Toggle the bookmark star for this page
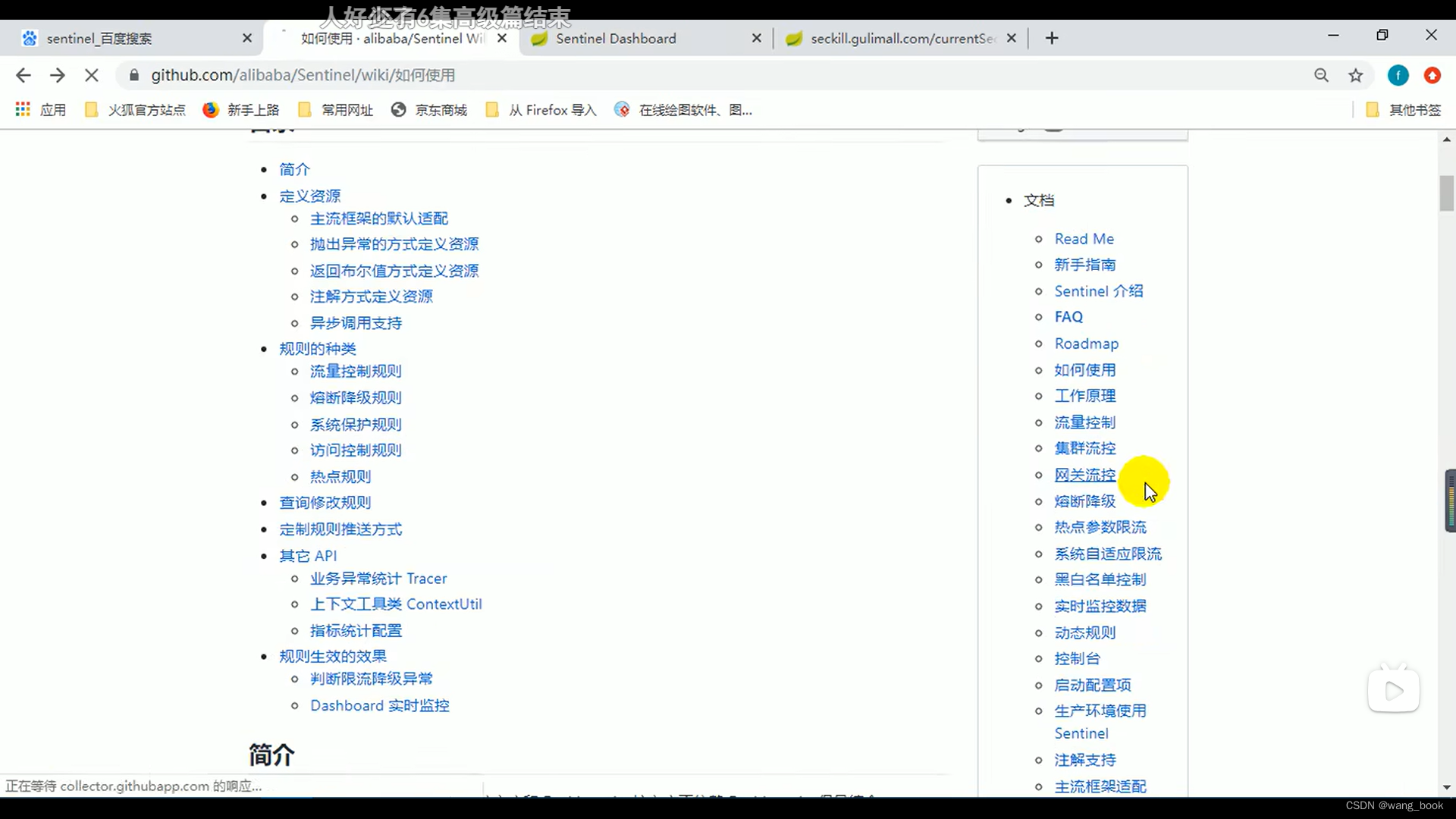1456x819 pixels. [x=1356, y=75]
